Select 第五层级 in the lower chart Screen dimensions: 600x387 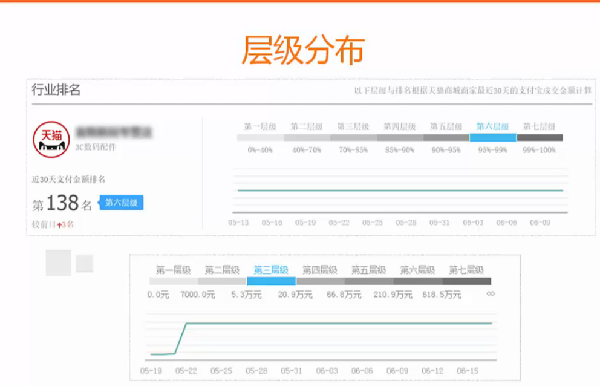(368, 270)
